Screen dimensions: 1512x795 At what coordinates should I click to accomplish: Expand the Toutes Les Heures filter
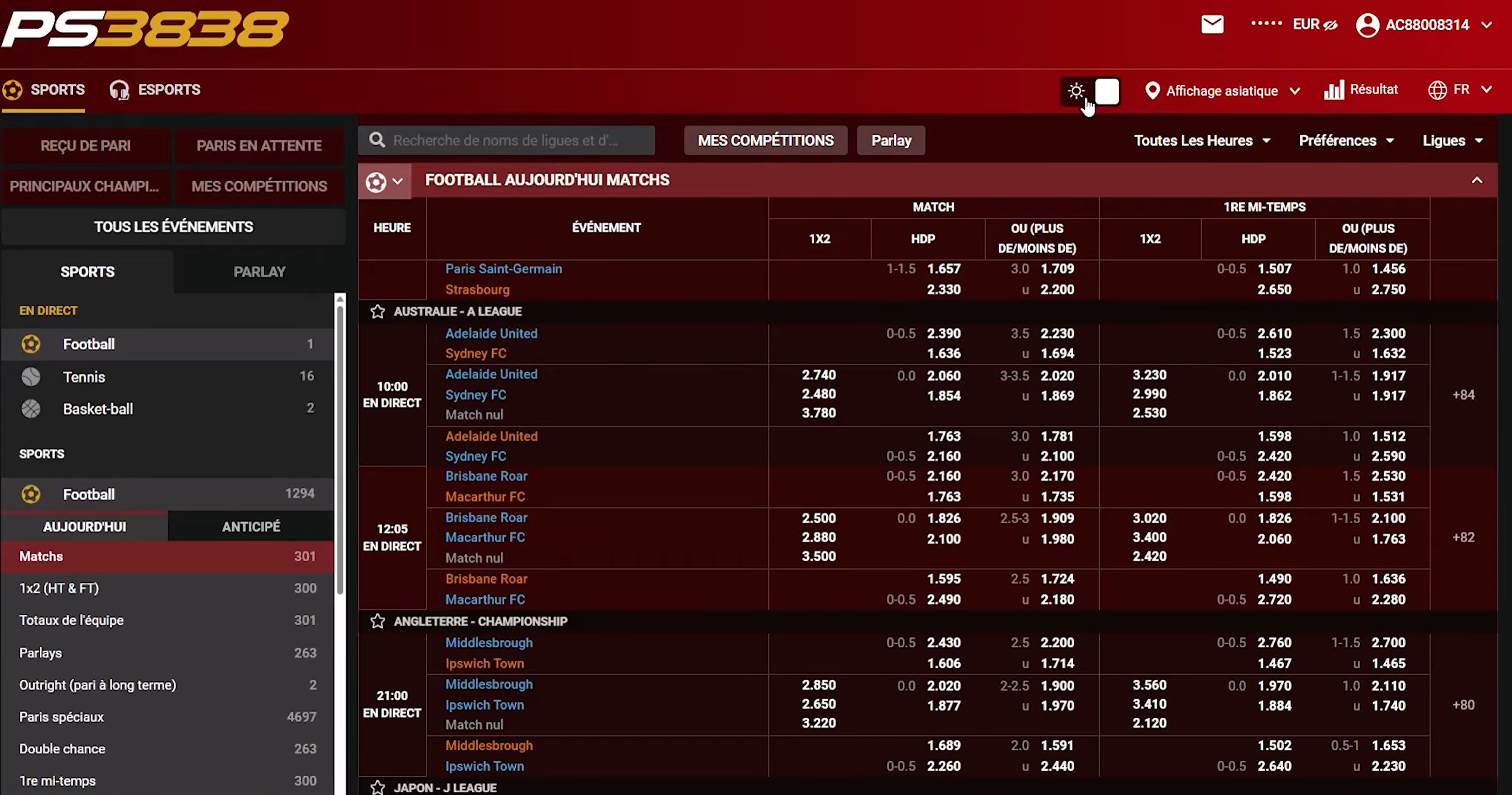pyautogui.click(x=1201, y=141)
